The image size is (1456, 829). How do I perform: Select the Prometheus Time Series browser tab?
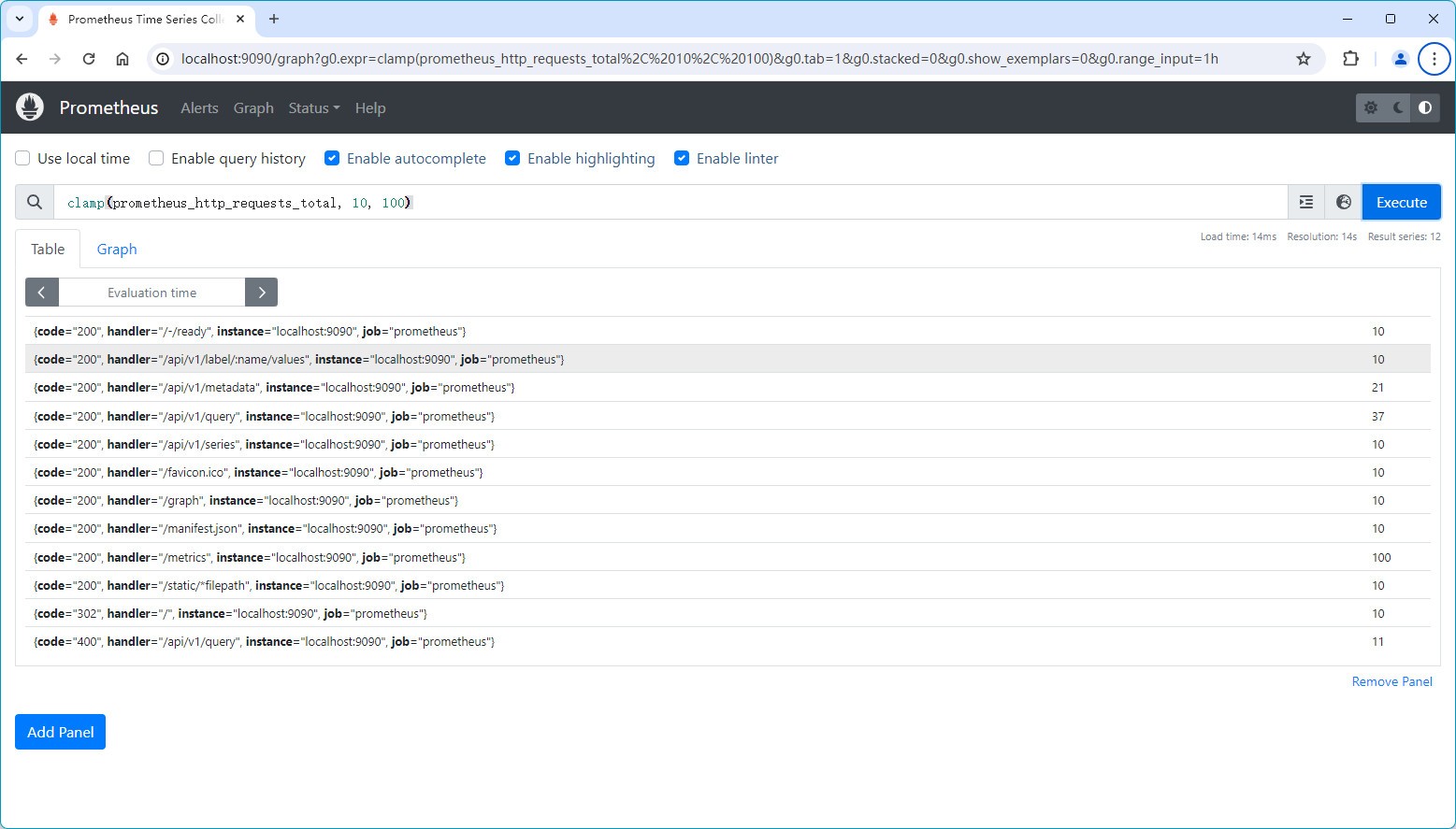coord(145,19)
